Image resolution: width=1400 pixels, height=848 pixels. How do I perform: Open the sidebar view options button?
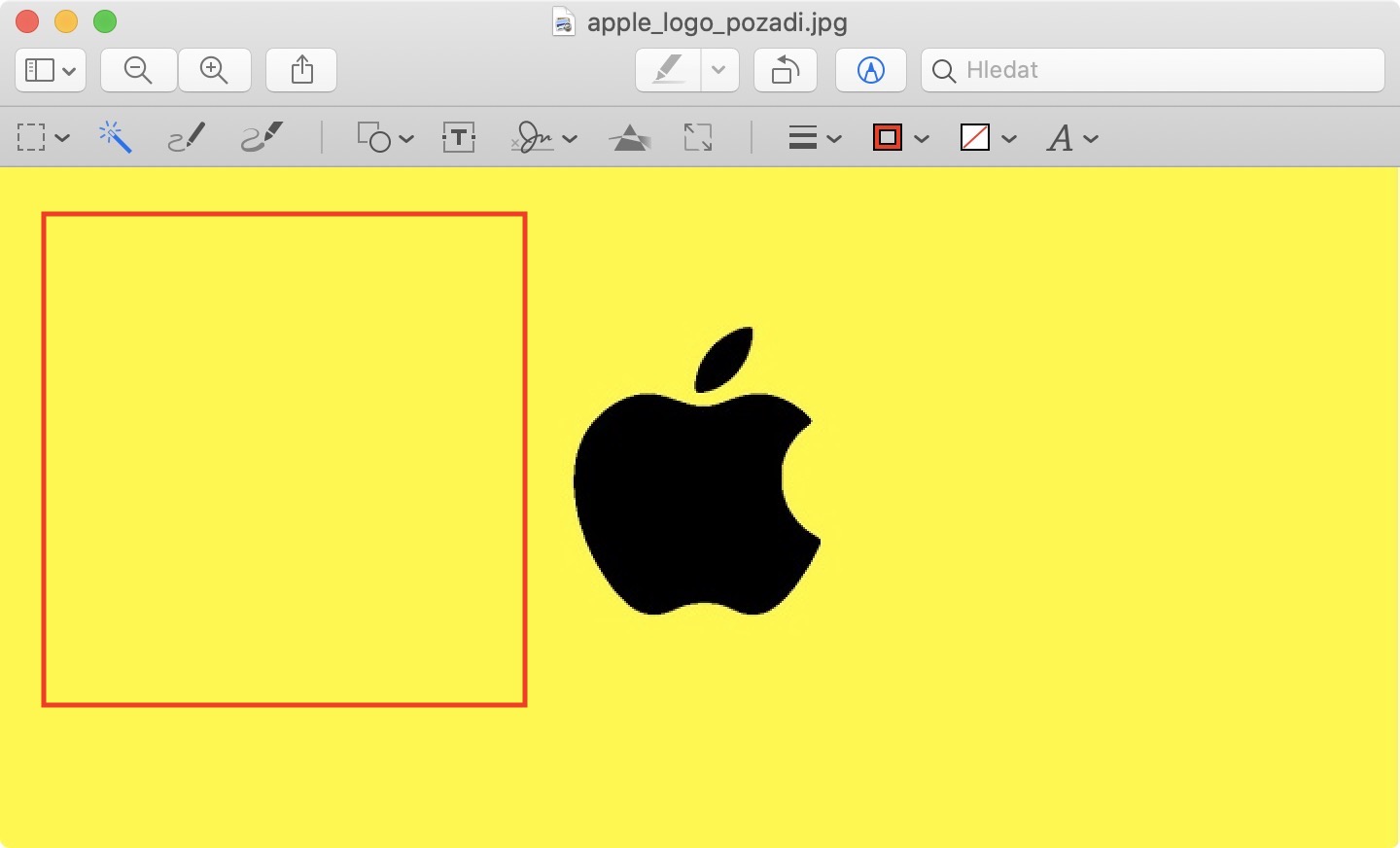click(x=51, y=70)
